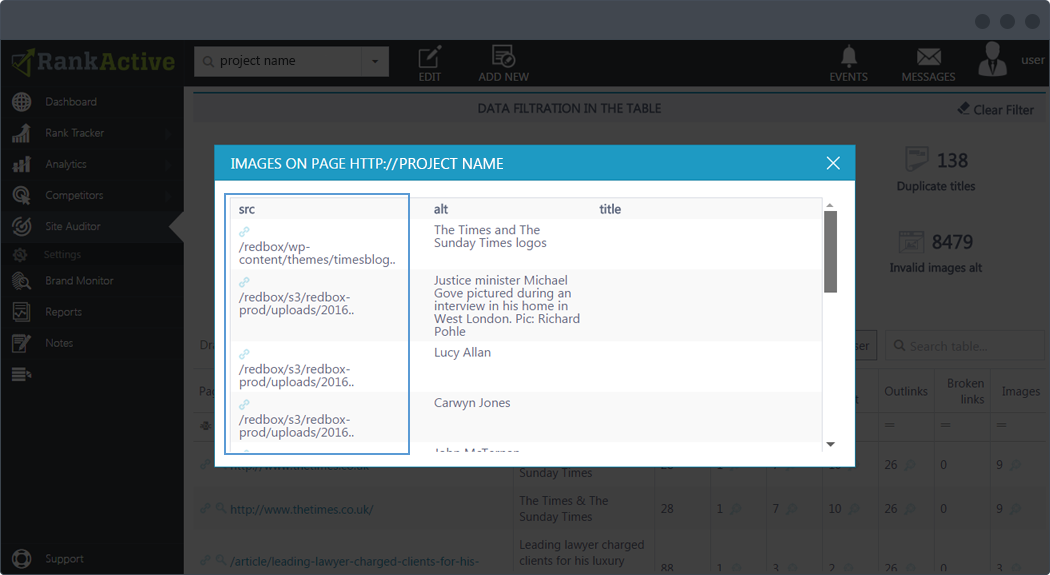This screenshot has height=575, width=1050.
Task: Open Reports in the sidebar
Action: [64, 312]
